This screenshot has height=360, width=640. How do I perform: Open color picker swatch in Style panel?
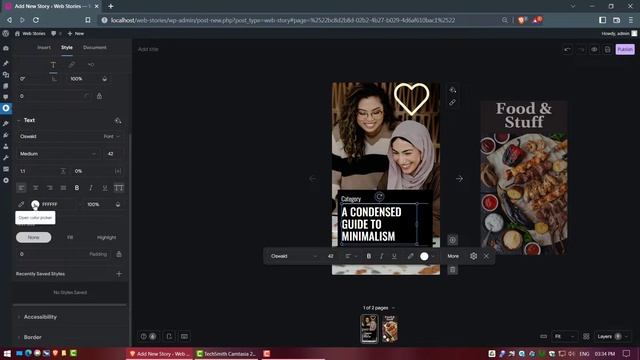(35, 204)
